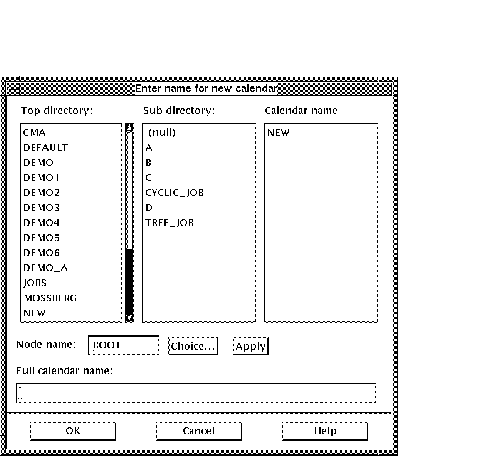The width and height of the screenshot is (478, 457).
Task: Open Help for this dialog
Action: [325, 431]
